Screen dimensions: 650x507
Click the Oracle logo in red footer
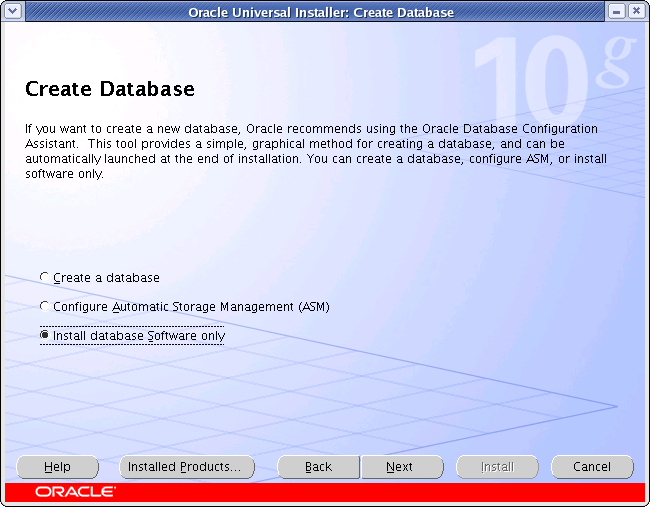pos(75,492)
